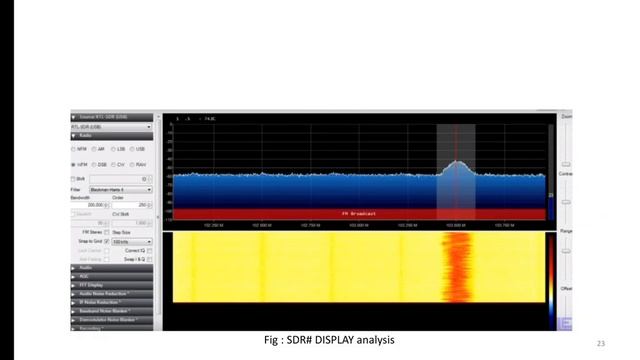
Task: Toggle the FM Stereo checkbox
Action: (107, 232)
